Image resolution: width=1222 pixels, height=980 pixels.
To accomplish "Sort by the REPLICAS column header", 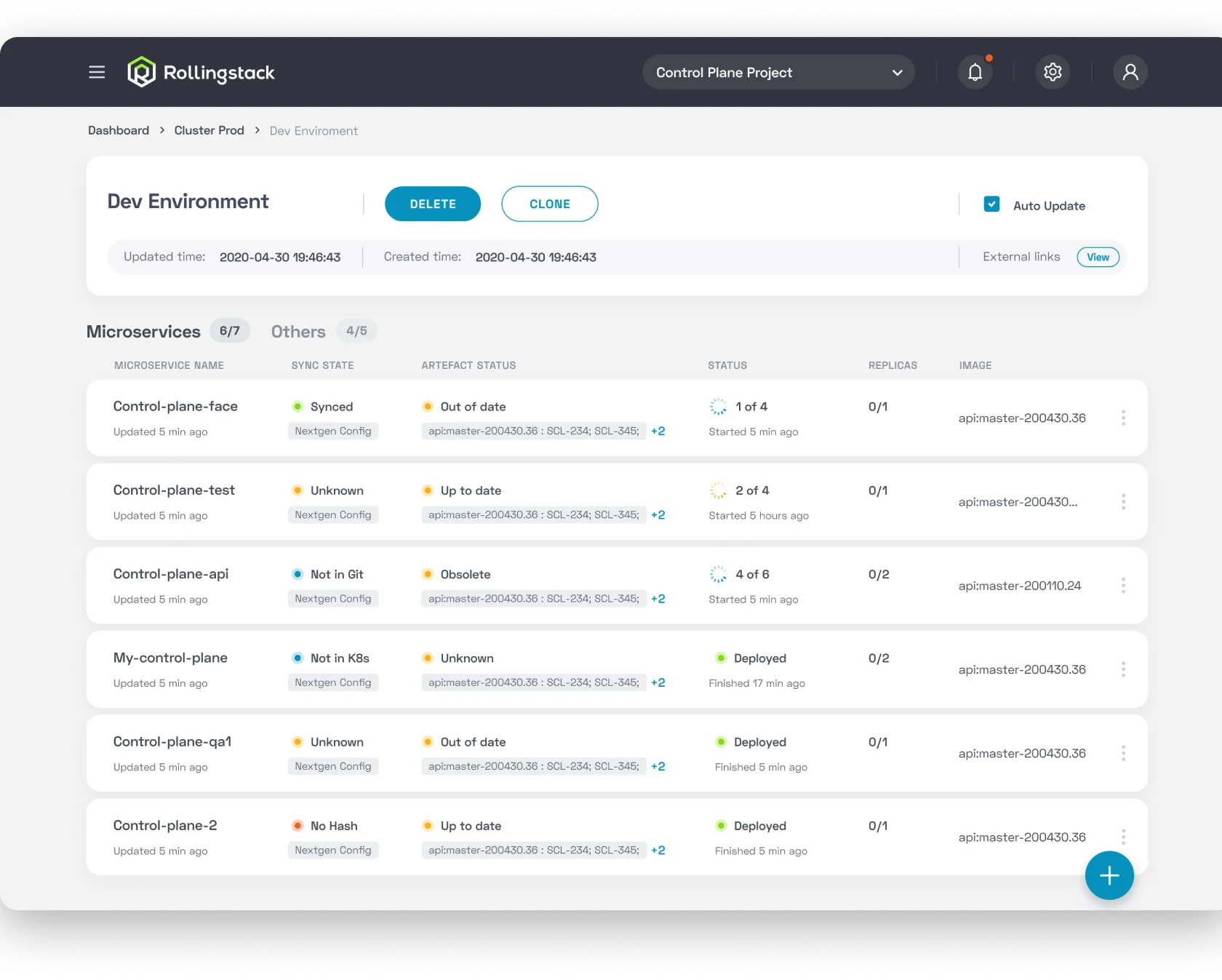I will click(x=892, y=365).
